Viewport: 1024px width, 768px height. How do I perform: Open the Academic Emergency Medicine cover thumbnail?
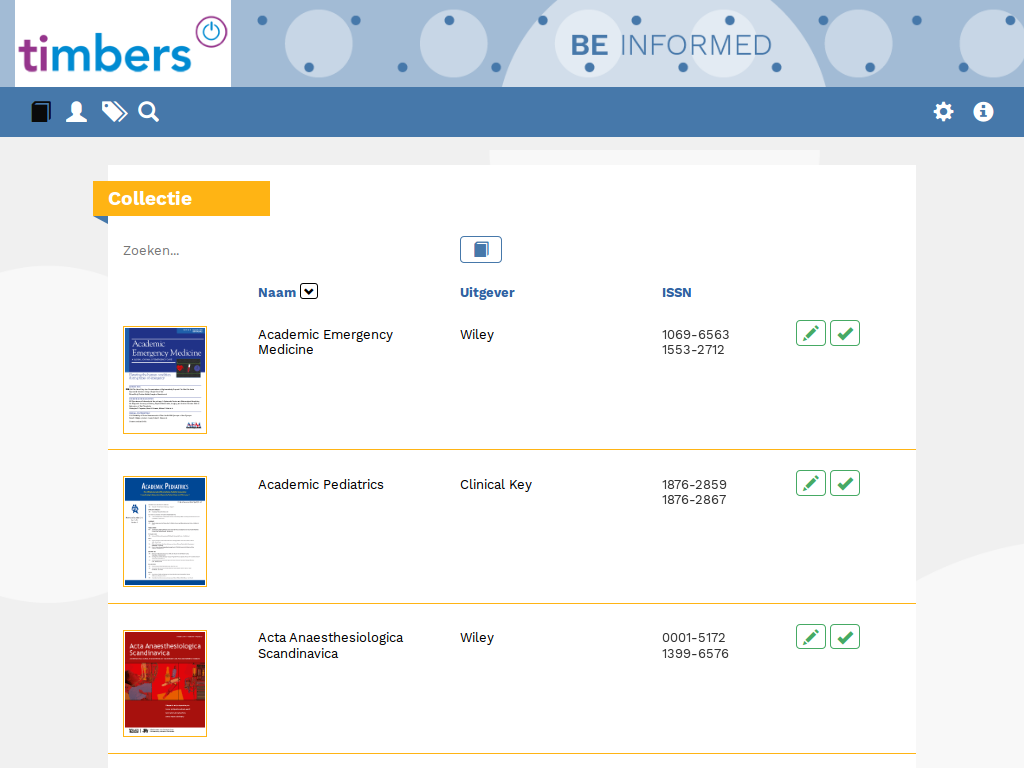click(165, 380)
